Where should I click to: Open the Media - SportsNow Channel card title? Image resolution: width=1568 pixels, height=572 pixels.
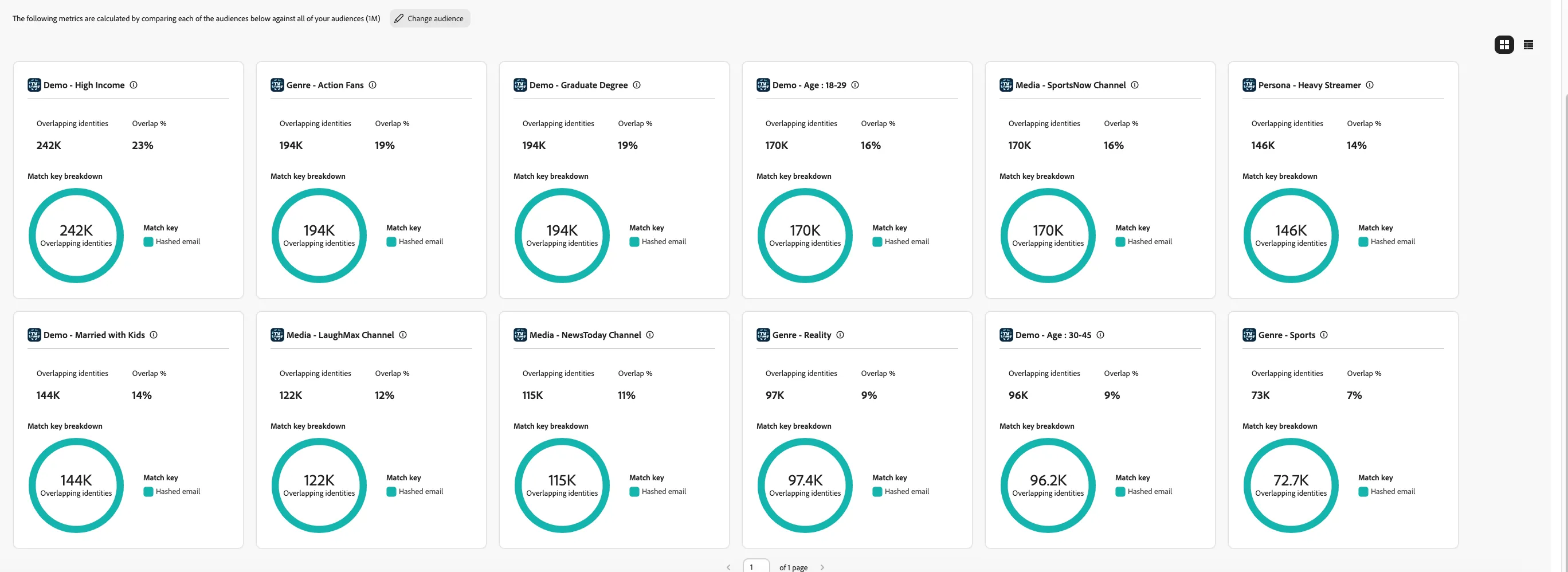[1071, 85]
